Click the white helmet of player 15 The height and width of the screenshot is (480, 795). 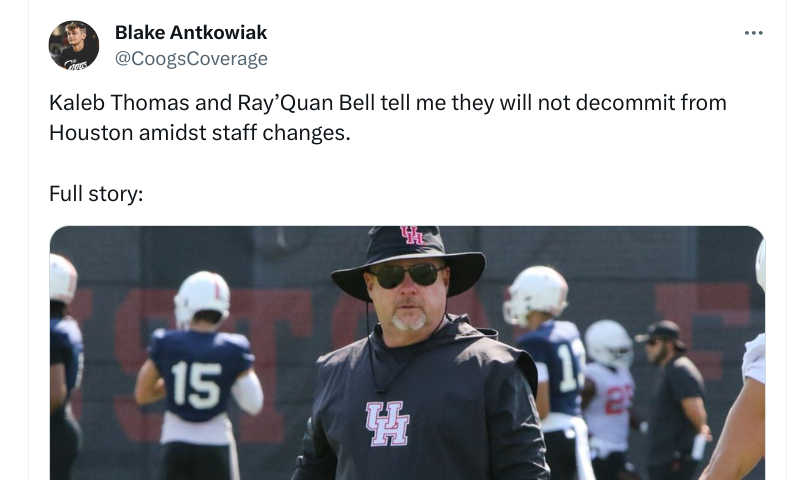pos(202,299)
